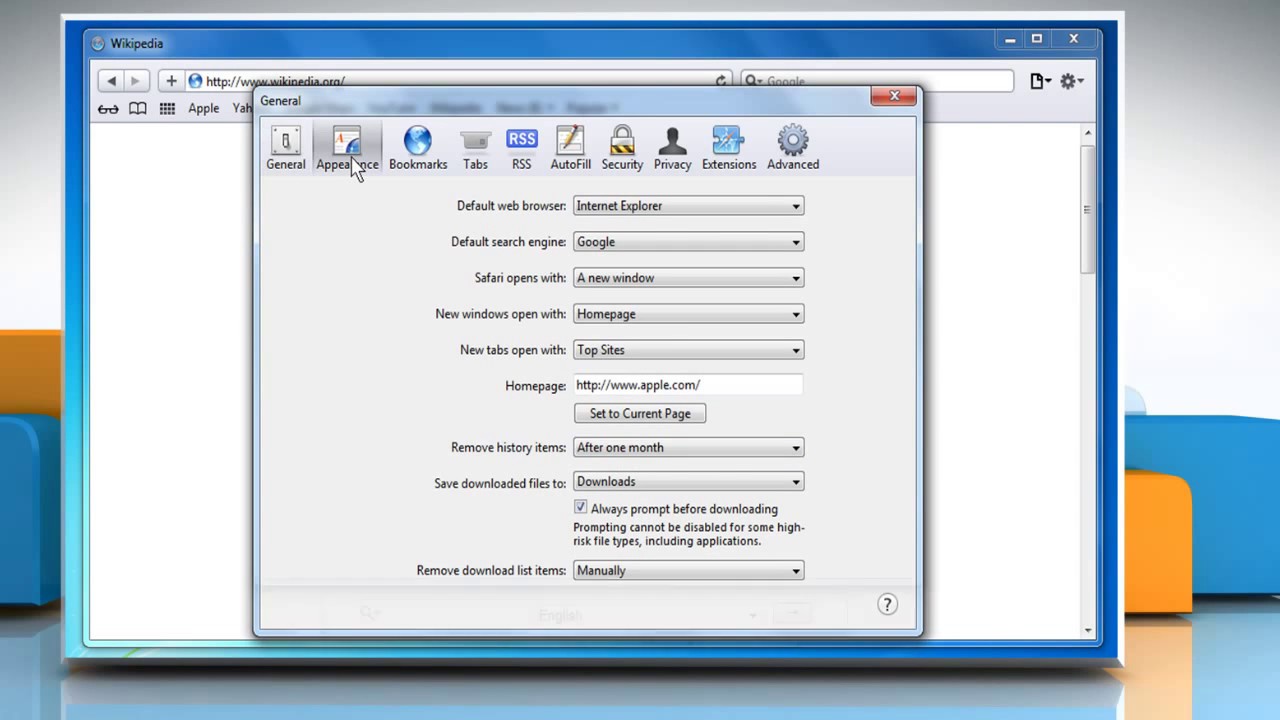The width and height of the screenshot is (1280, 720).
Task: Switch to the Extensions preferences pane
Action: coord(728,147)
